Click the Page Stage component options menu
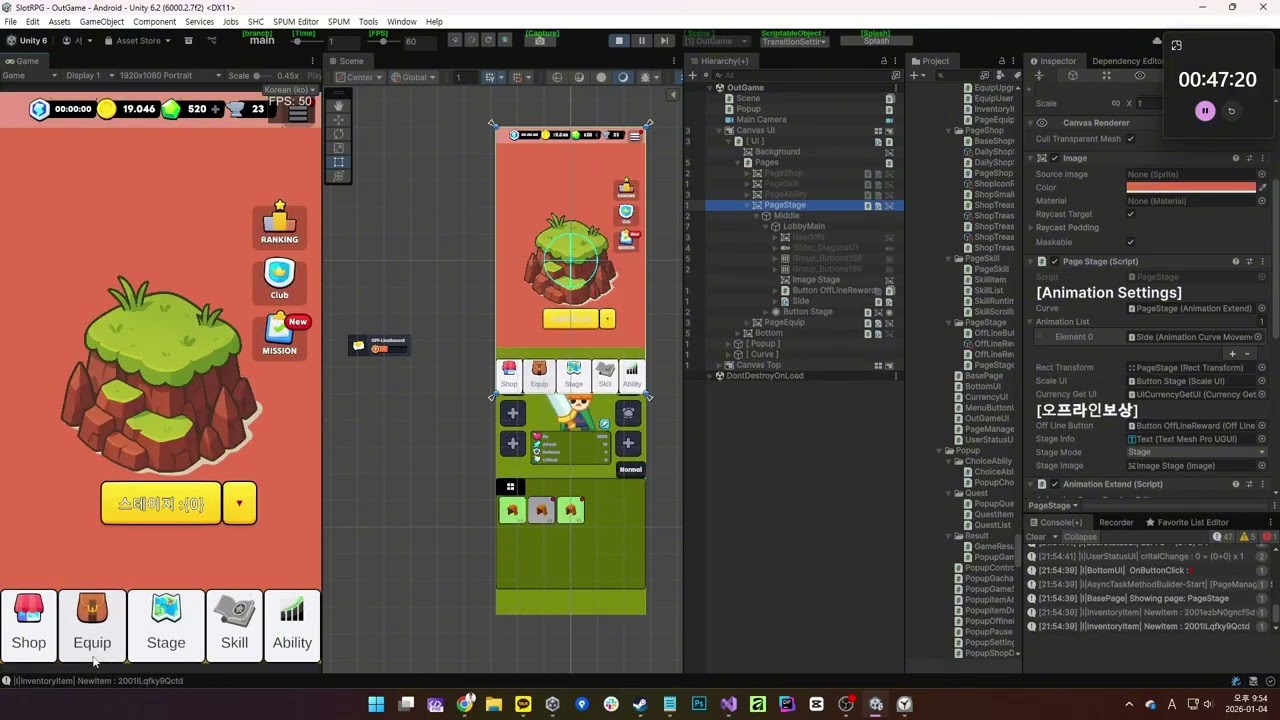 point(1262,261)
